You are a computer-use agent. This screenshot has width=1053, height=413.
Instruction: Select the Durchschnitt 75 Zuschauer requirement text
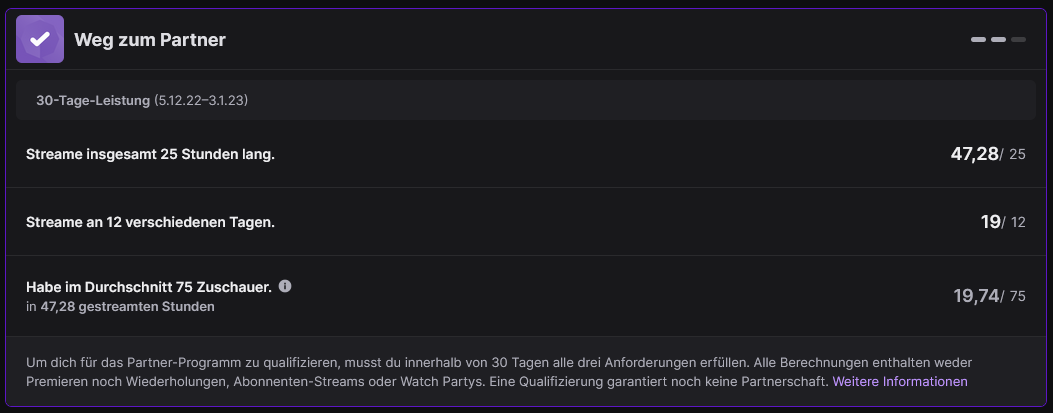coord(149,287)
